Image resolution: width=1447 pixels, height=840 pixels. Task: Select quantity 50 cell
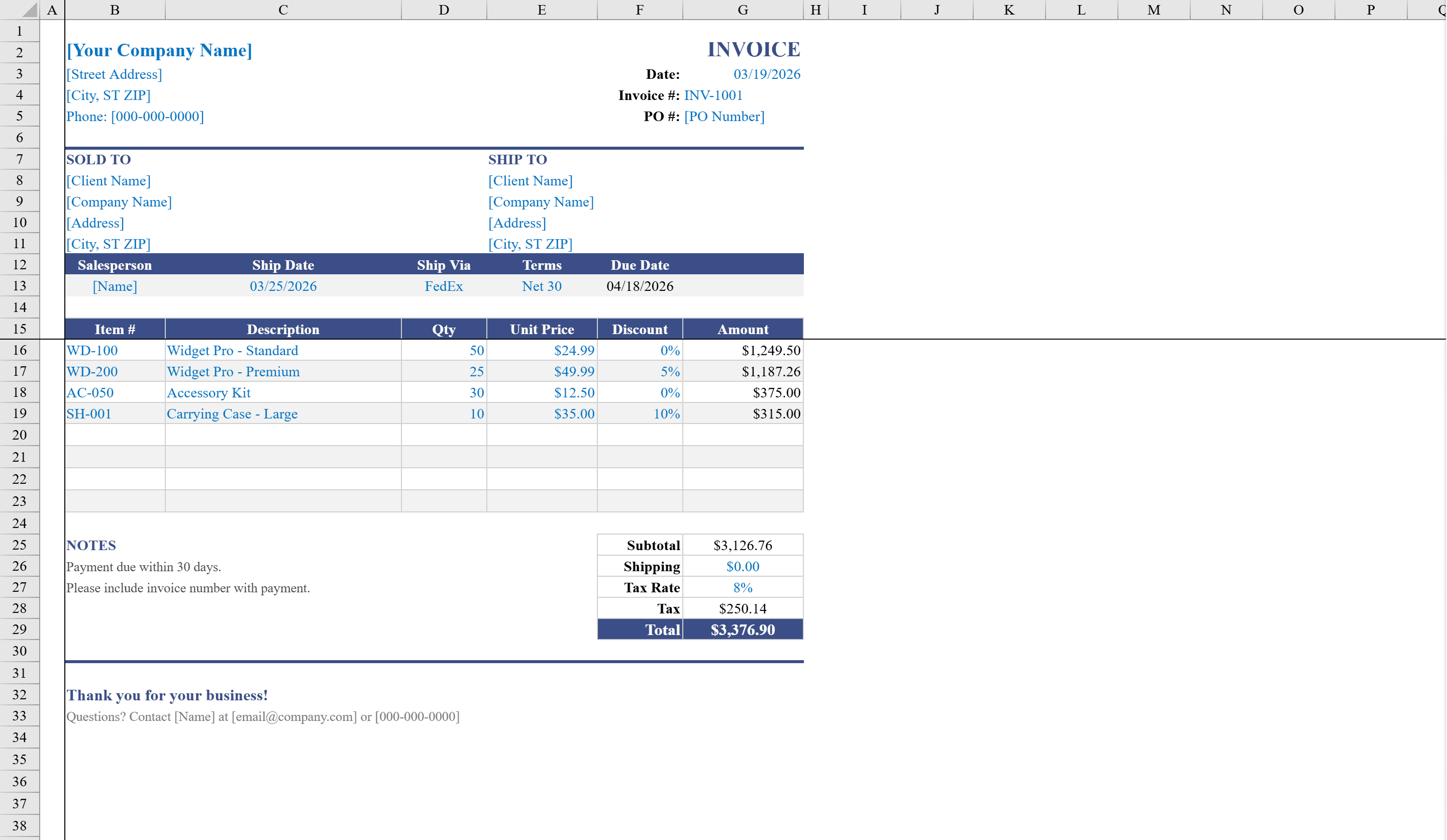click(444, 350)
